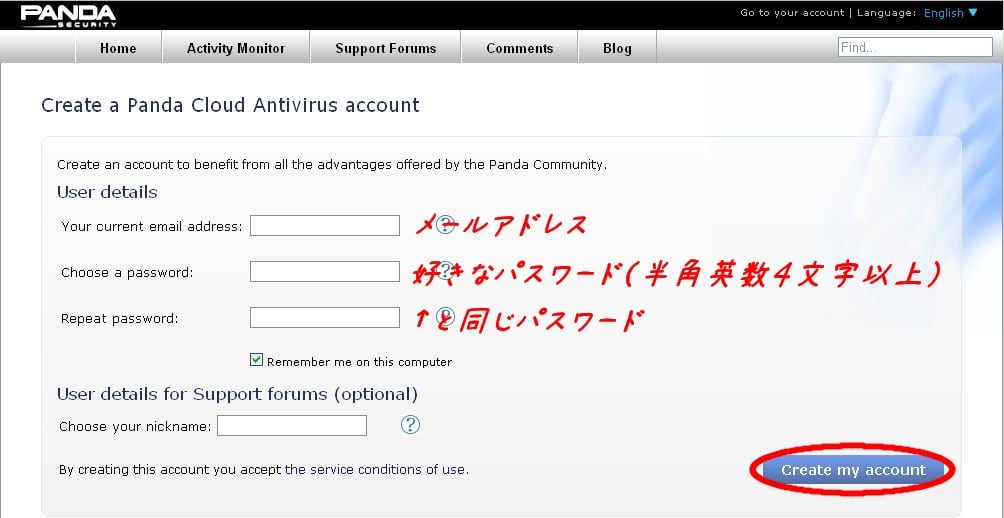Click into the Choose a password field
Image resolution: width=1004 pixels, height=518 pixels.
pyautogui.click(x=325, y=272)
